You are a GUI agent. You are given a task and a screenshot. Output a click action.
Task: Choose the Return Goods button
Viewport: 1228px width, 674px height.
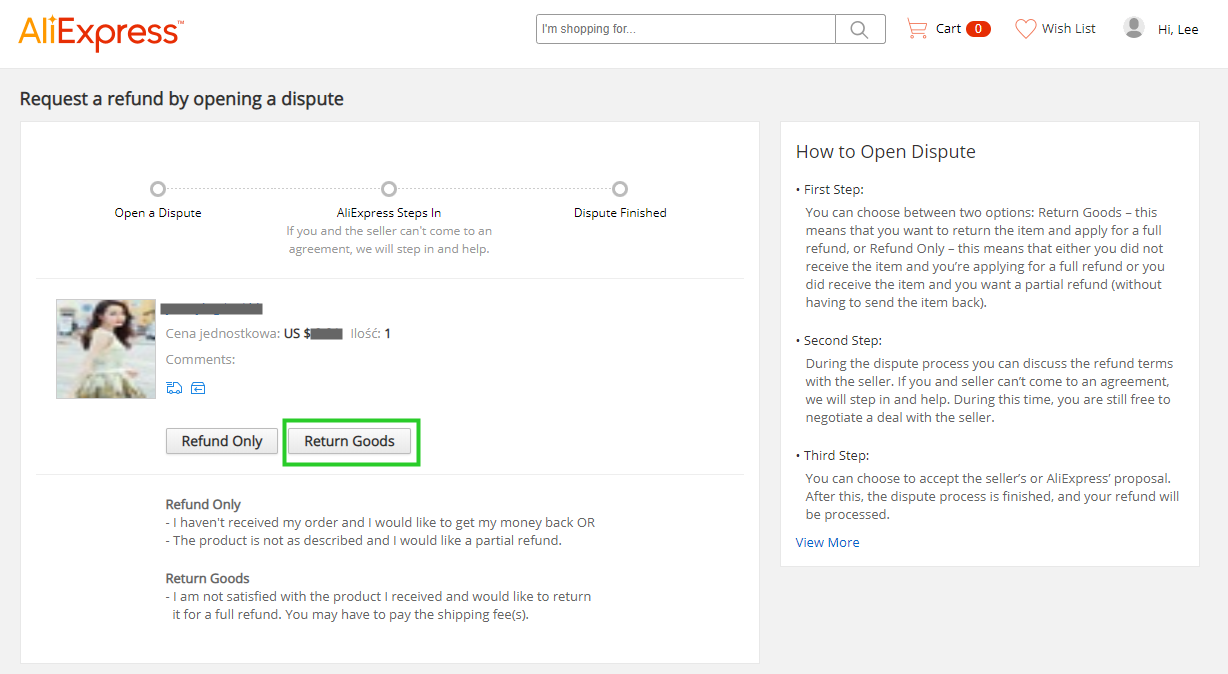click(x=349, y=441)
